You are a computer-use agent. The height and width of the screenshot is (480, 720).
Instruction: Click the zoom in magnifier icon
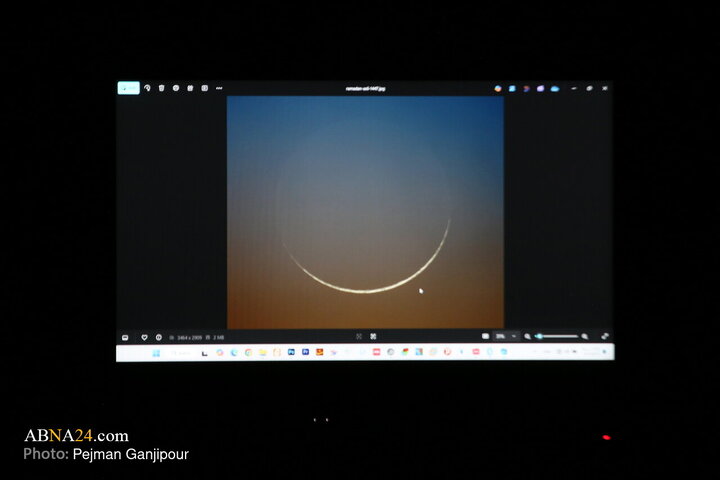(x=585, y=336)
